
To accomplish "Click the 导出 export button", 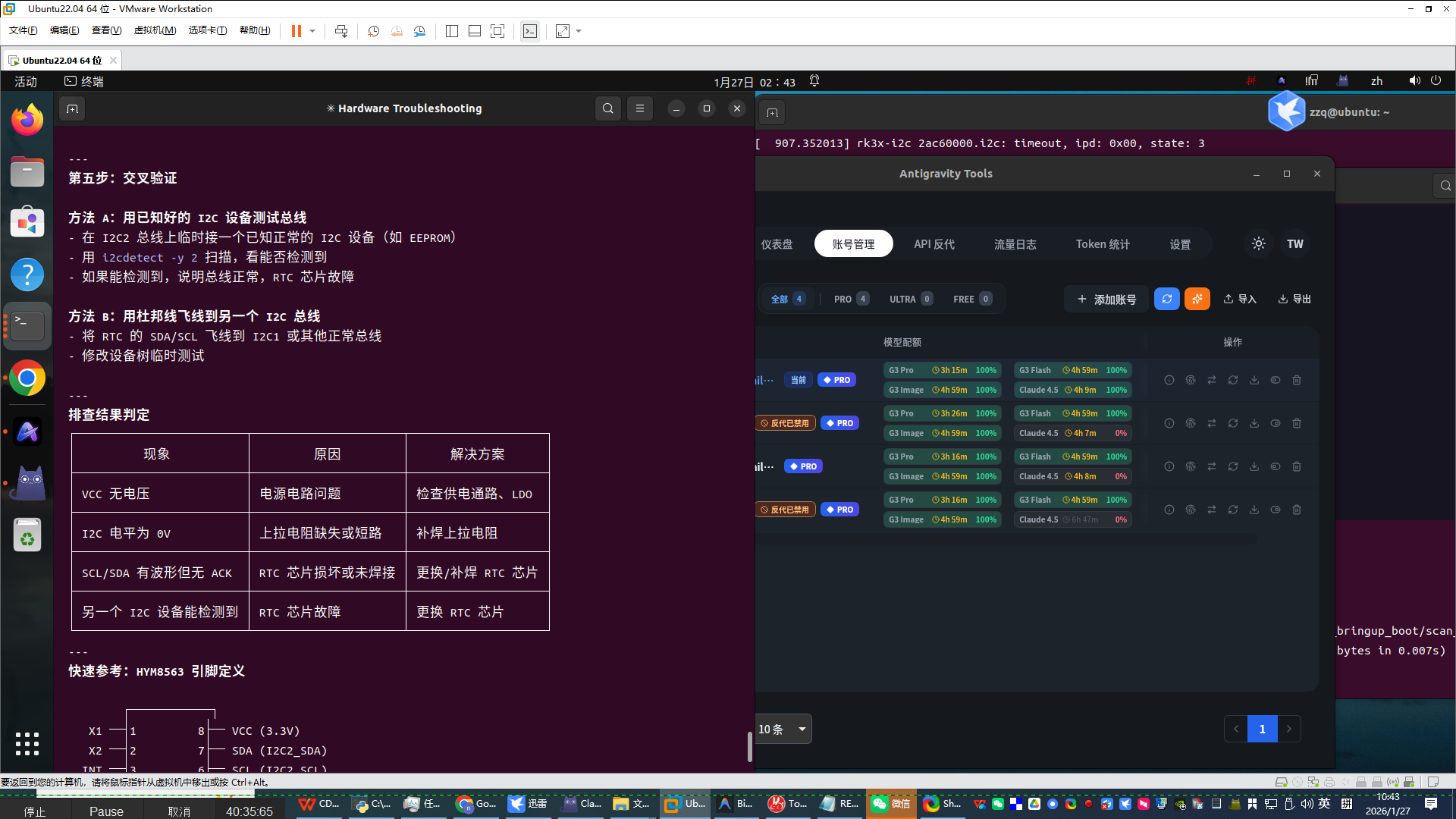I will (x=1294, y=299).
